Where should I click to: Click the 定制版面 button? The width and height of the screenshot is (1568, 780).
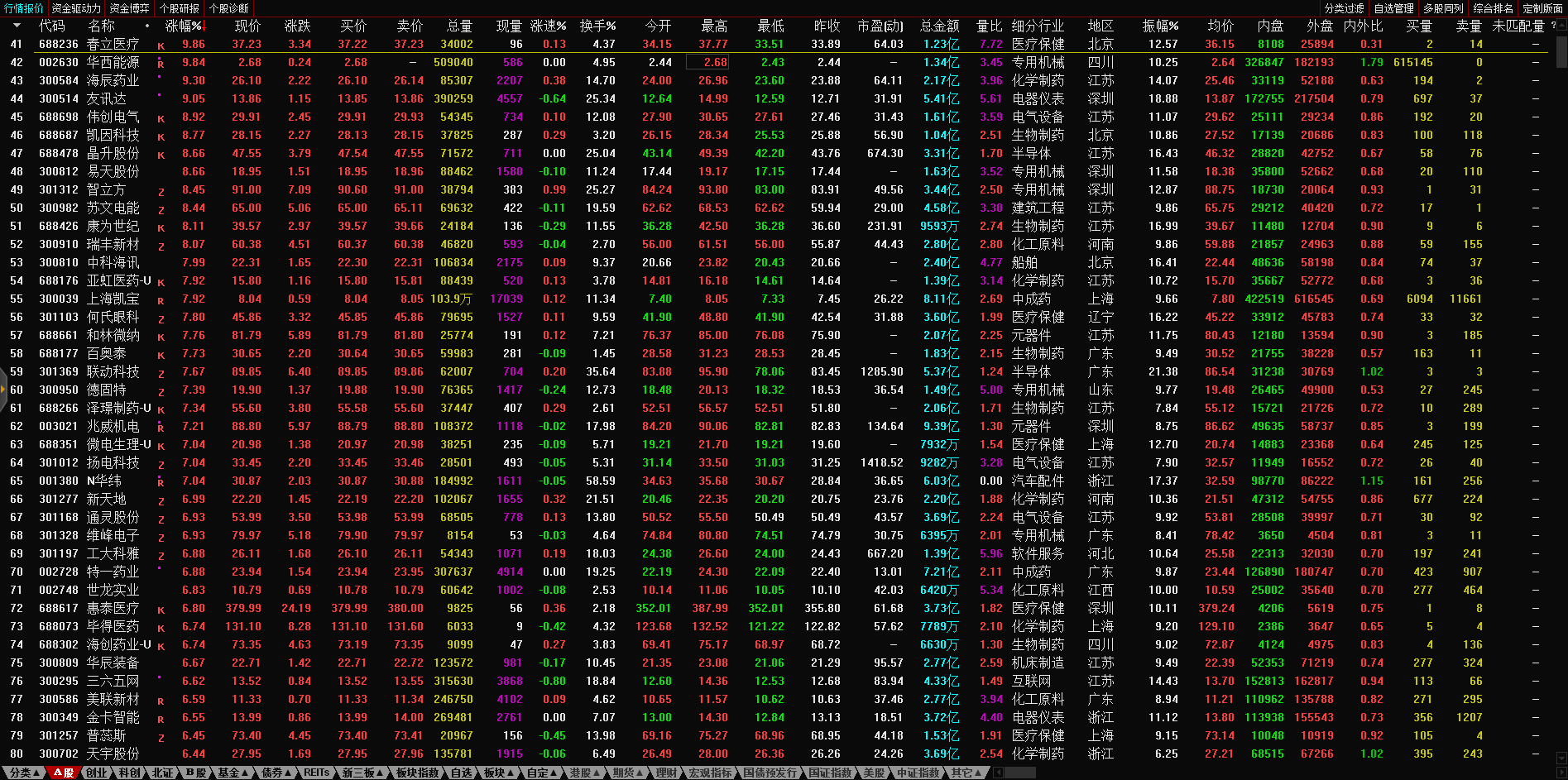pos(1542,8)
